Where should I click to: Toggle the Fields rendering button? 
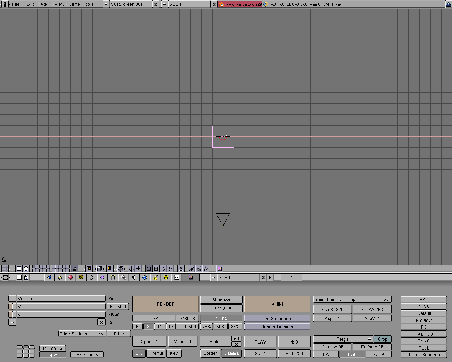click(215, 341)
